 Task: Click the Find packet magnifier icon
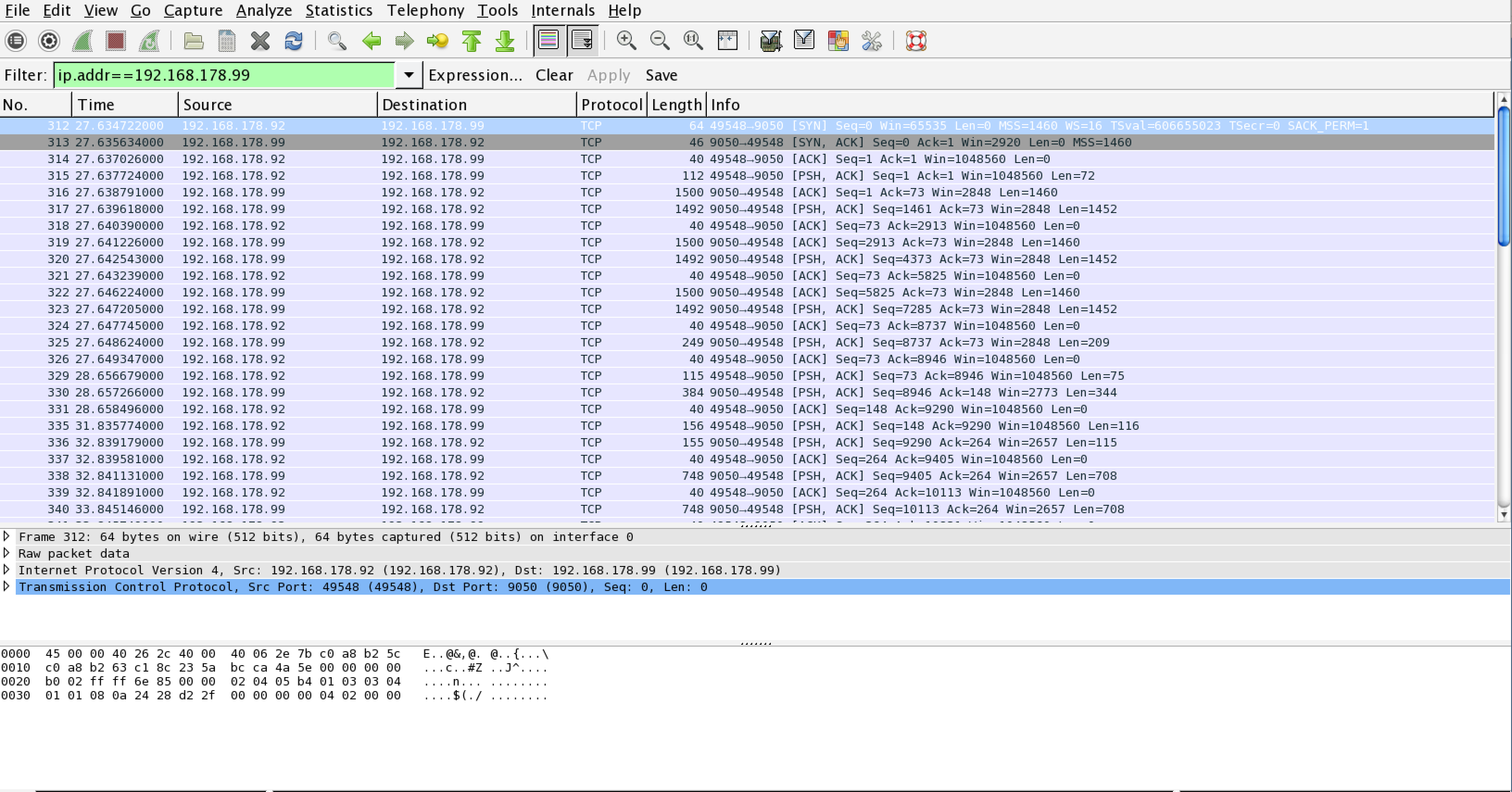337,40
